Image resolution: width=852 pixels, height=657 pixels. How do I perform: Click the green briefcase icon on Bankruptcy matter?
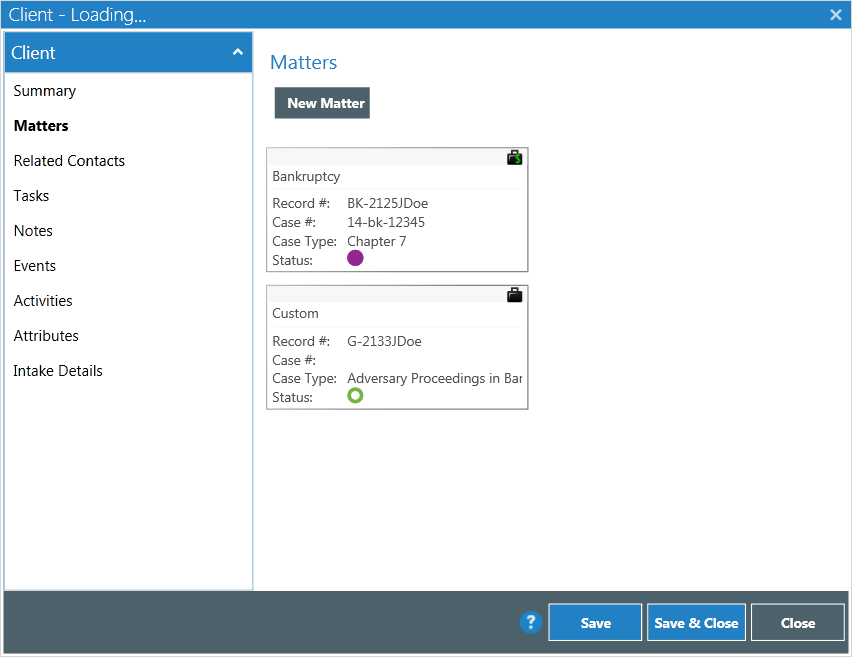click(x=514, y=157)
